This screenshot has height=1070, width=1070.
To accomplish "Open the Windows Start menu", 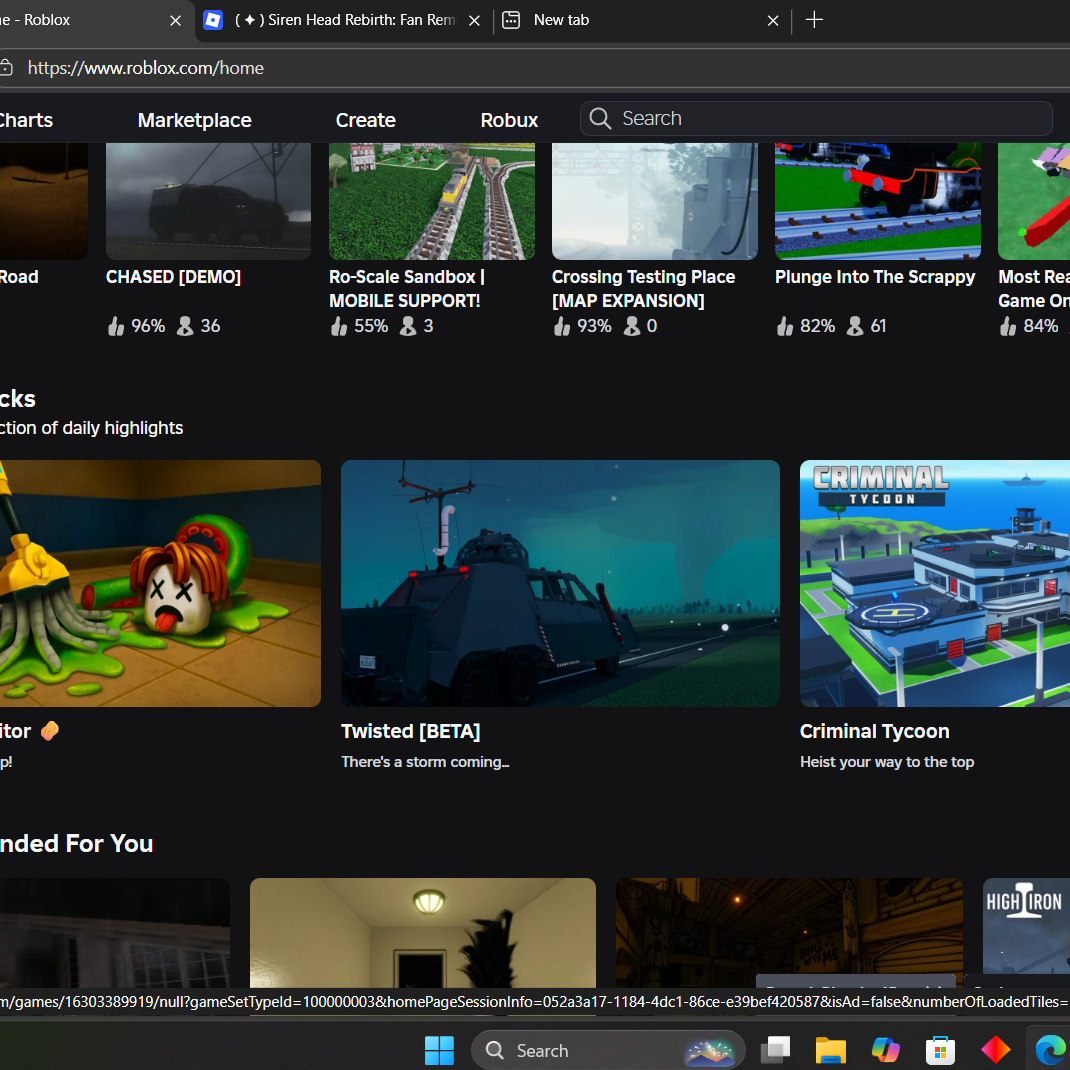I will point(439,1050).
